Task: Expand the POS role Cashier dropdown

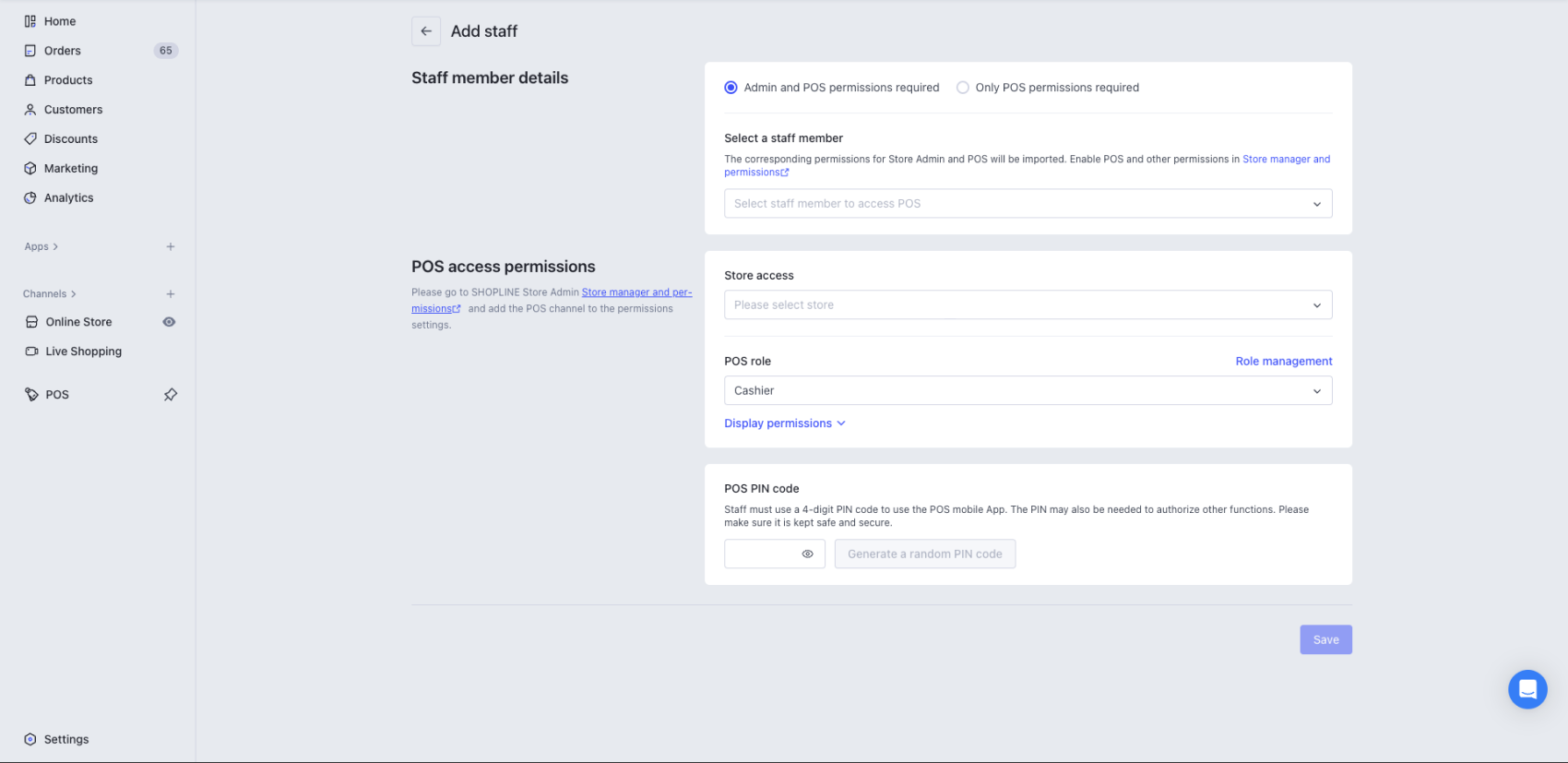Action: [1028, 391]
